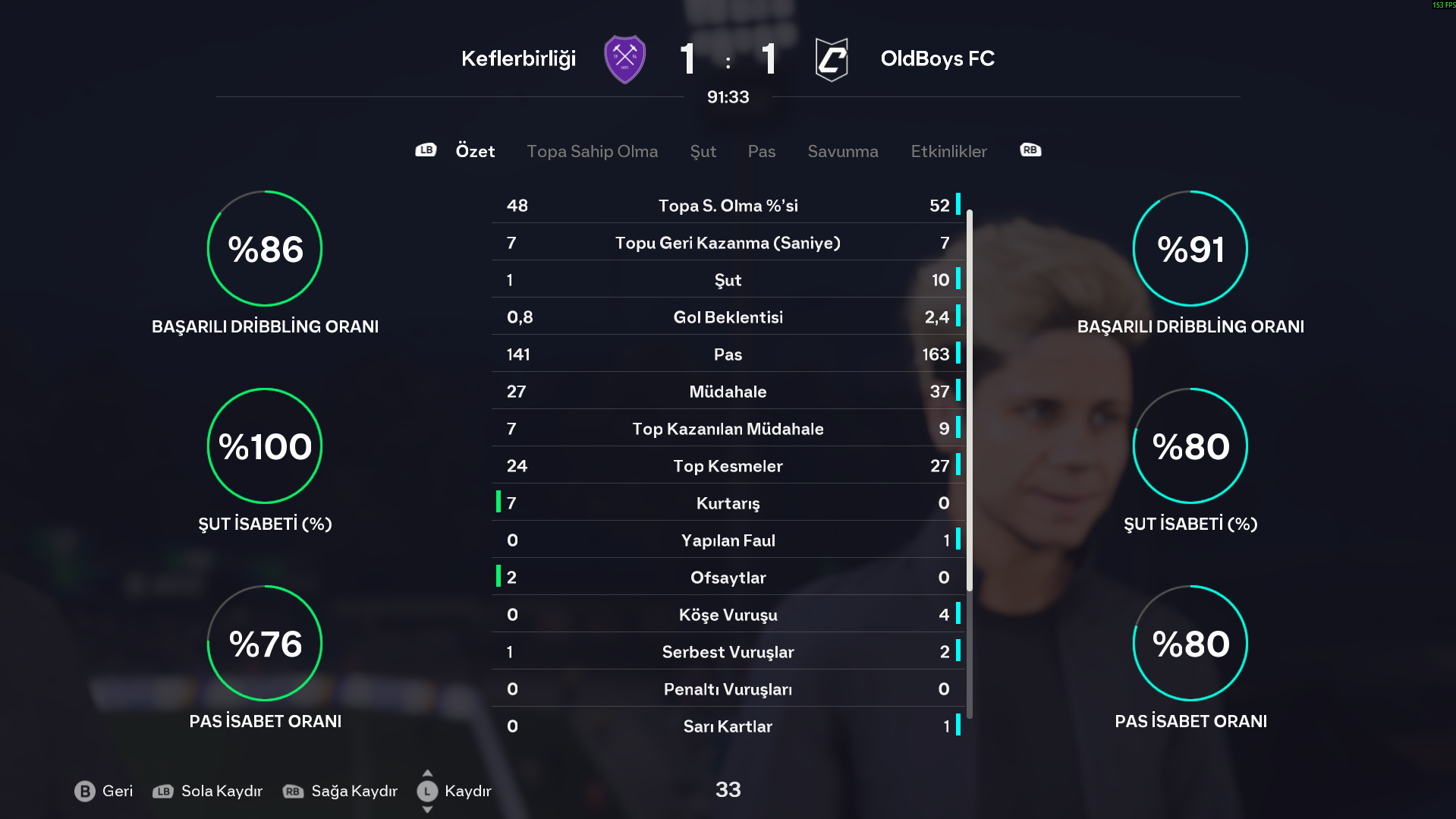Click the L stick Kaydır icon
This screenshot has width=1456, height=819.
[x=427, y=791]
